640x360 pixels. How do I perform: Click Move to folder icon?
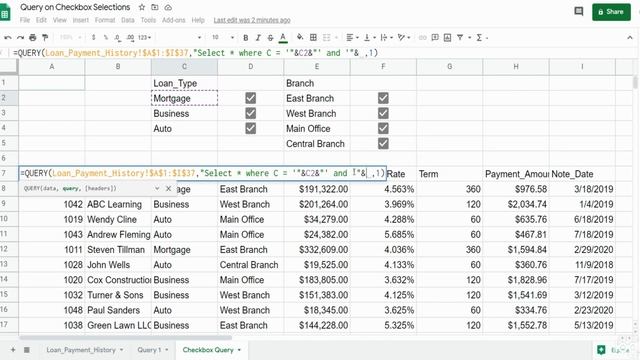coord(155,7)
